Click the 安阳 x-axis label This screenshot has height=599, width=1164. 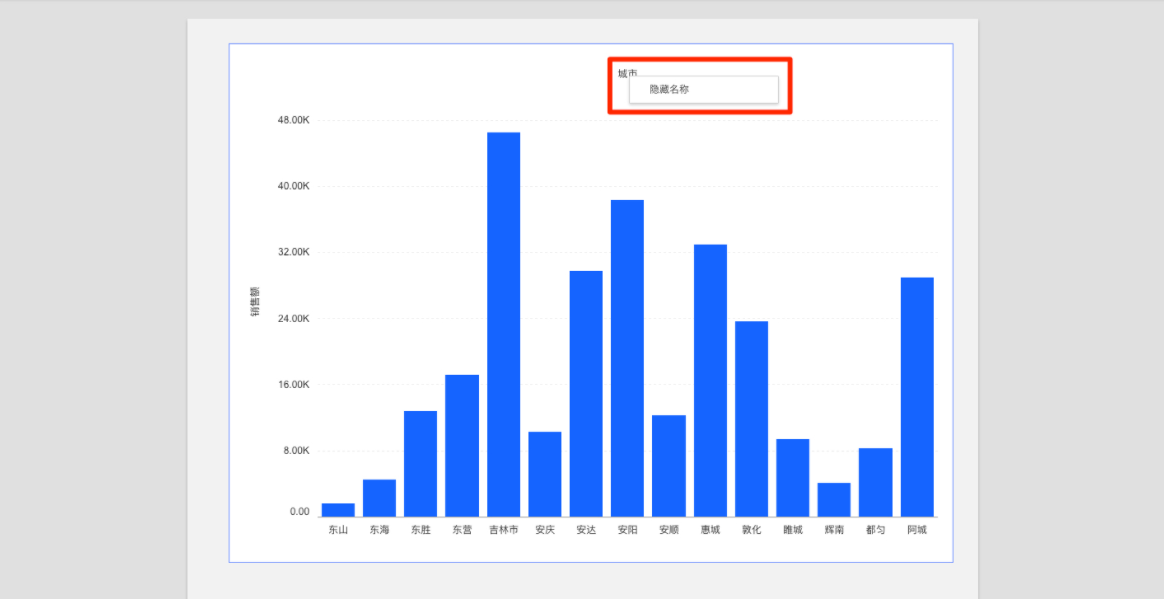(x=627, y=530)
